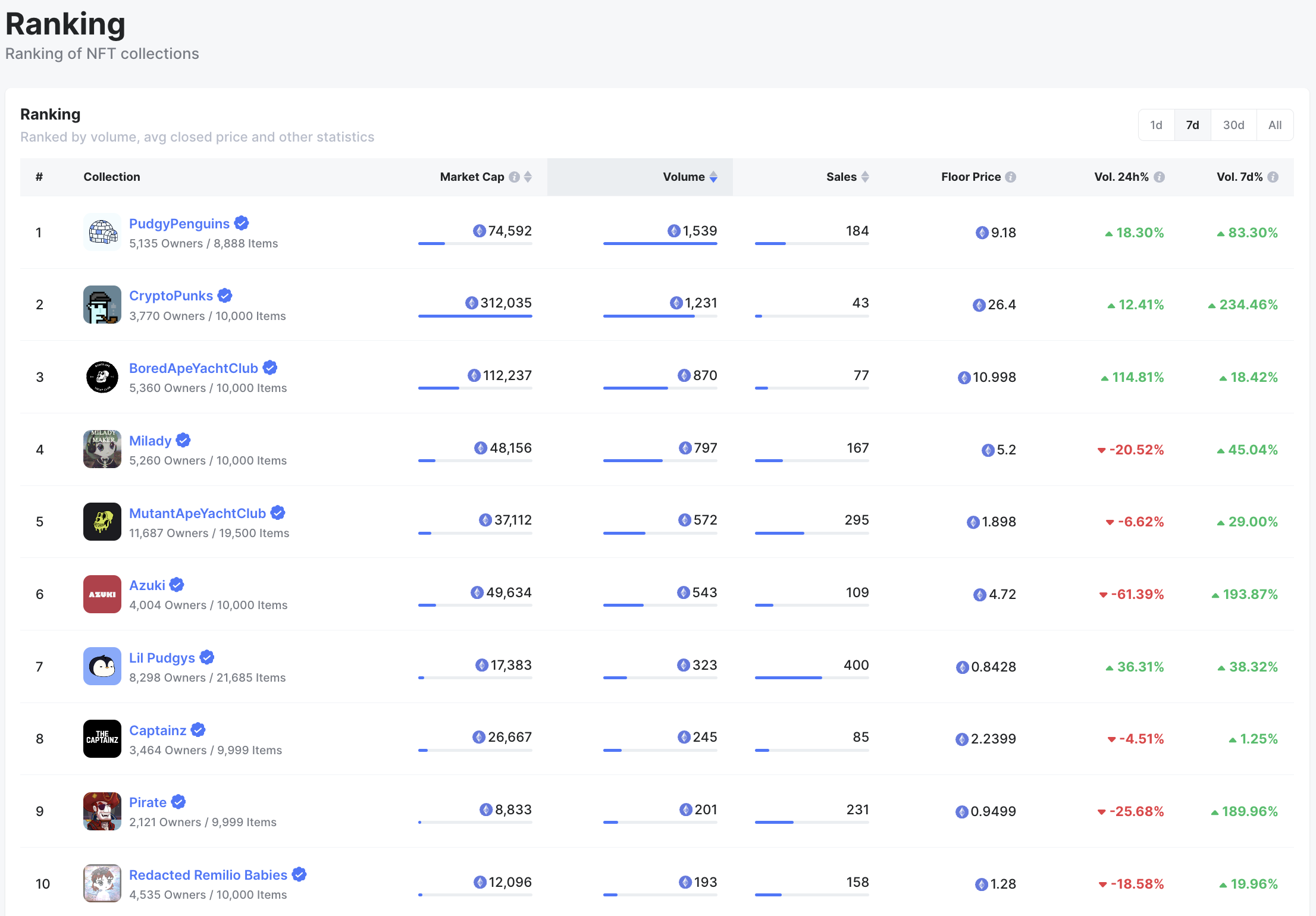Viewport: 1316px width, 916px height.
Task: Open the Redacted Remilio Babies link
Action: point(208,875)
